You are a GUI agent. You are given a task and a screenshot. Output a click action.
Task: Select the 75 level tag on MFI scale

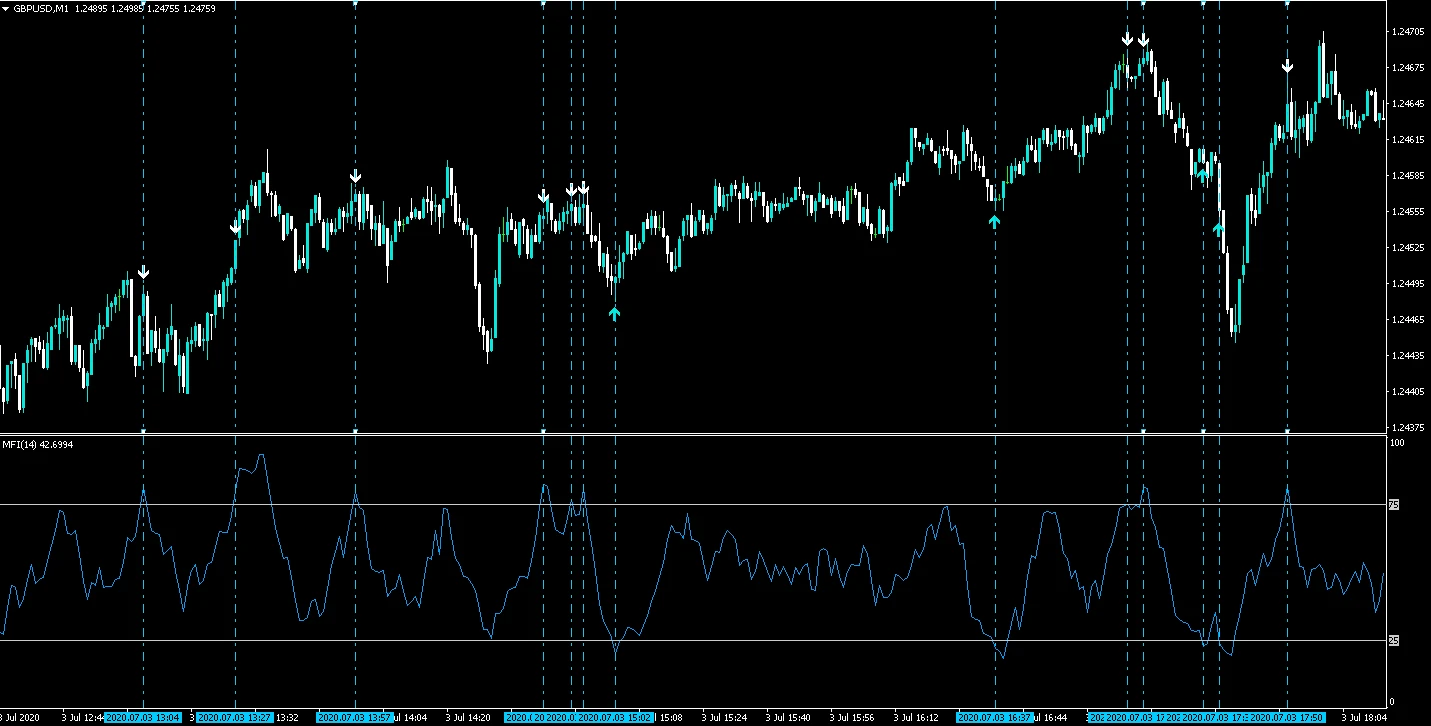pos(1394,505)
